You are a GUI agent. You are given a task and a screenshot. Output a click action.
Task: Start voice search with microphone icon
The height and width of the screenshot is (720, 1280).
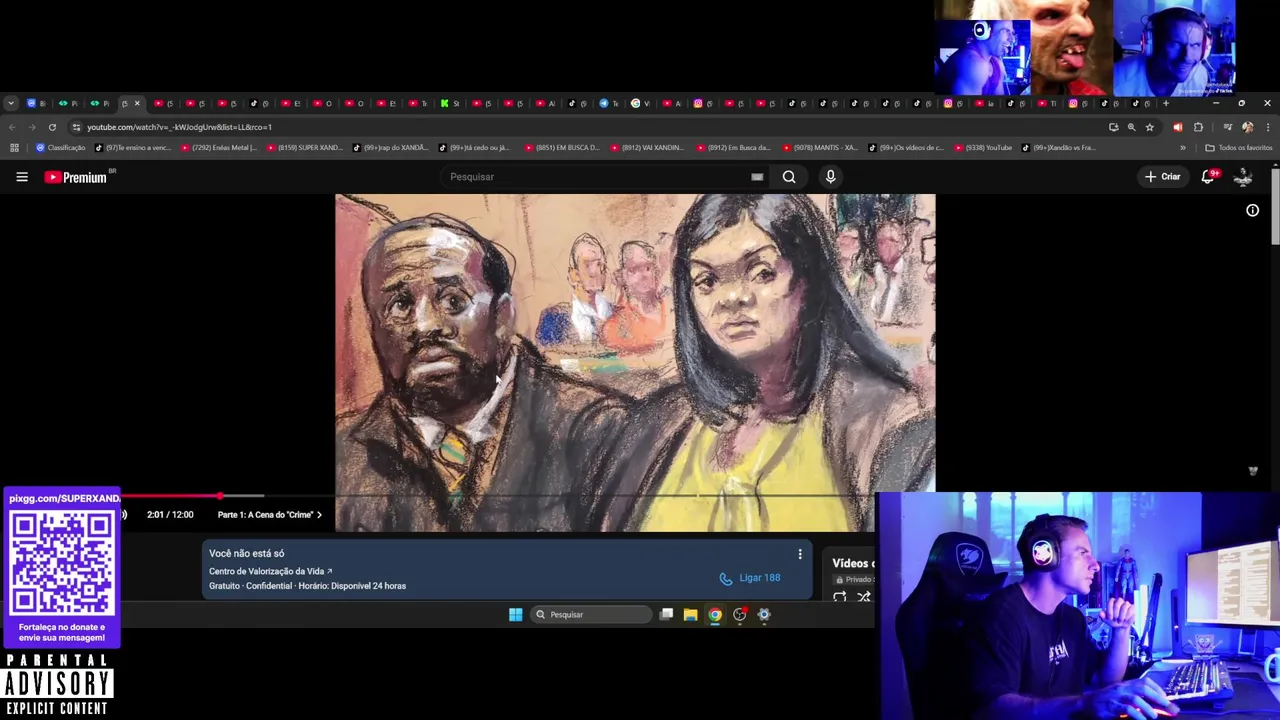830,177
